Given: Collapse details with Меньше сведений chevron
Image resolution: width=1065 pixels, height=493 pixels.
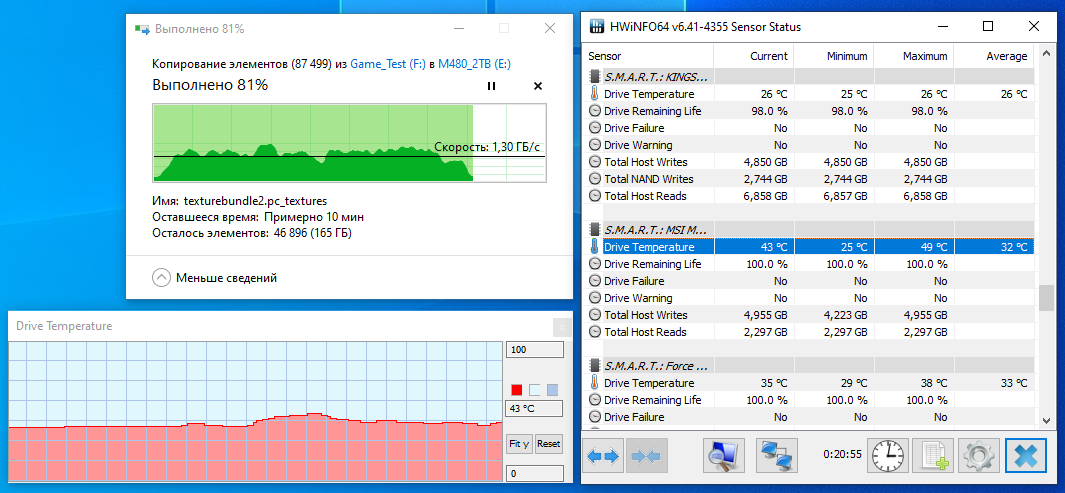Looking at the screenshot, I should click(161, 278).
